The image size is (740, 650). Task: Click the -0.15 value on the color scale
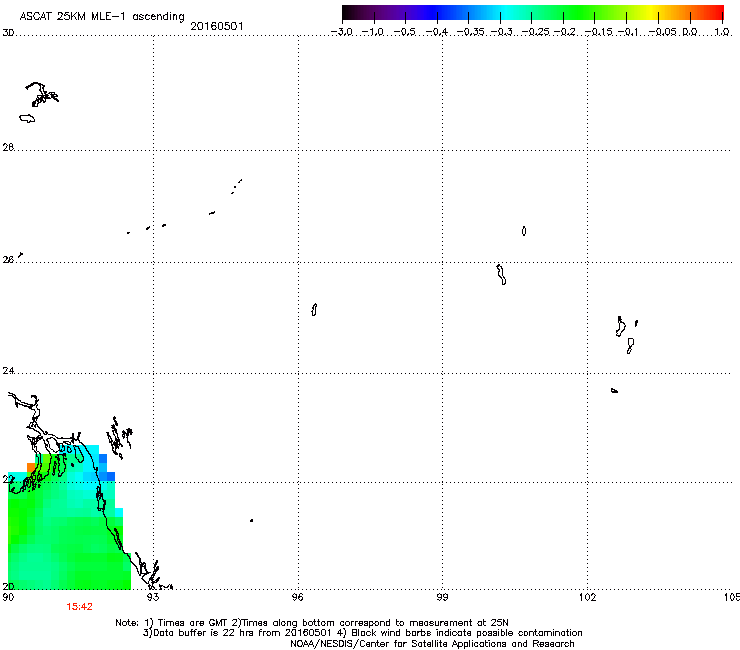tap(598, 32)
